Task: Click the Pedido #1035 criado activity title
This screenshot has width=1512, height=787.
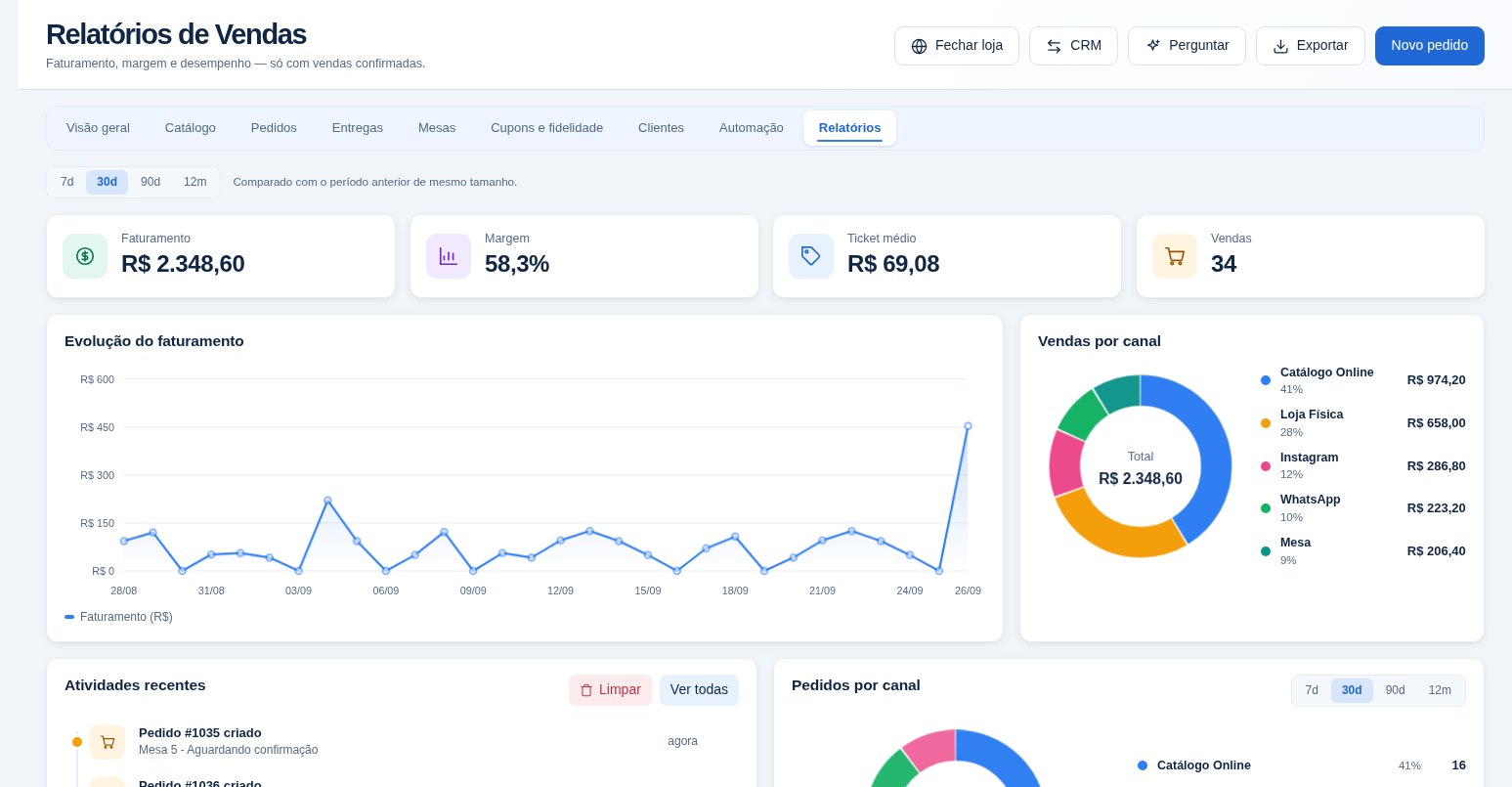Action: pyautogui.click(x=200, y=732)
